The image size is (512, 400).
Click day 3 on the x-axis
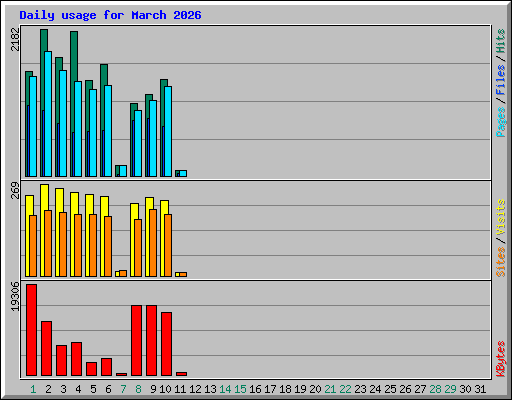tap(63, 389)
